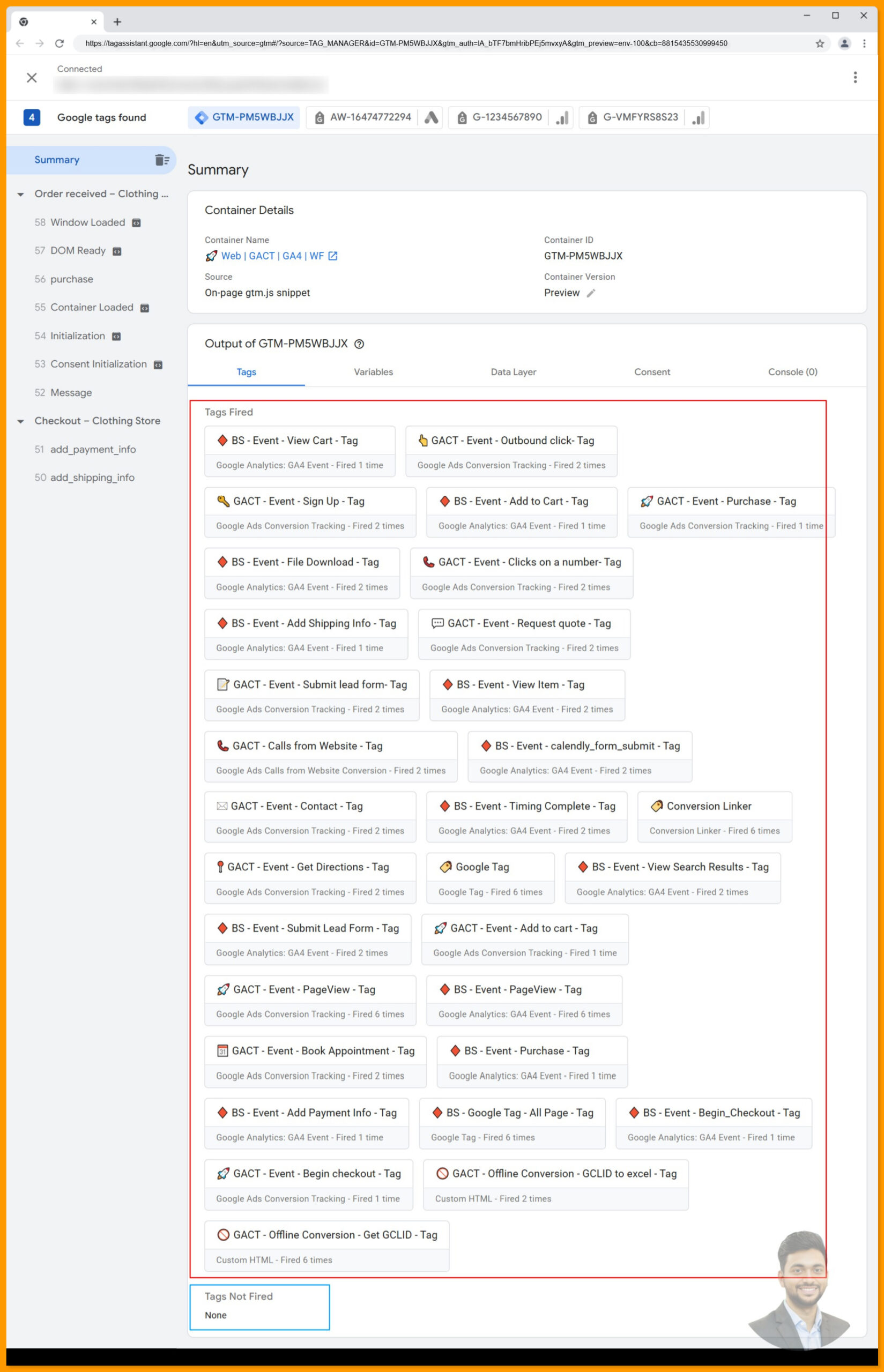
Task: Switch to the Variables tab
Action: pos(373,372)
